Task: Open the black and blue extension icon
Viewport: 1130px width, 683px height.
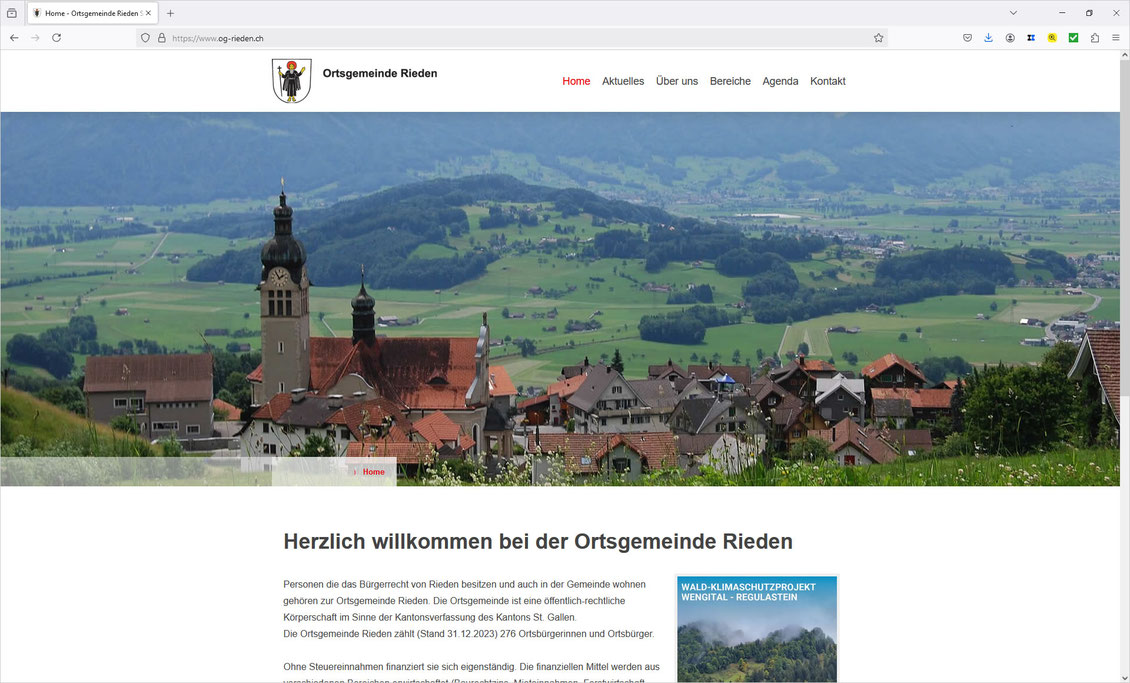Action: click(x=1031, y=38)
